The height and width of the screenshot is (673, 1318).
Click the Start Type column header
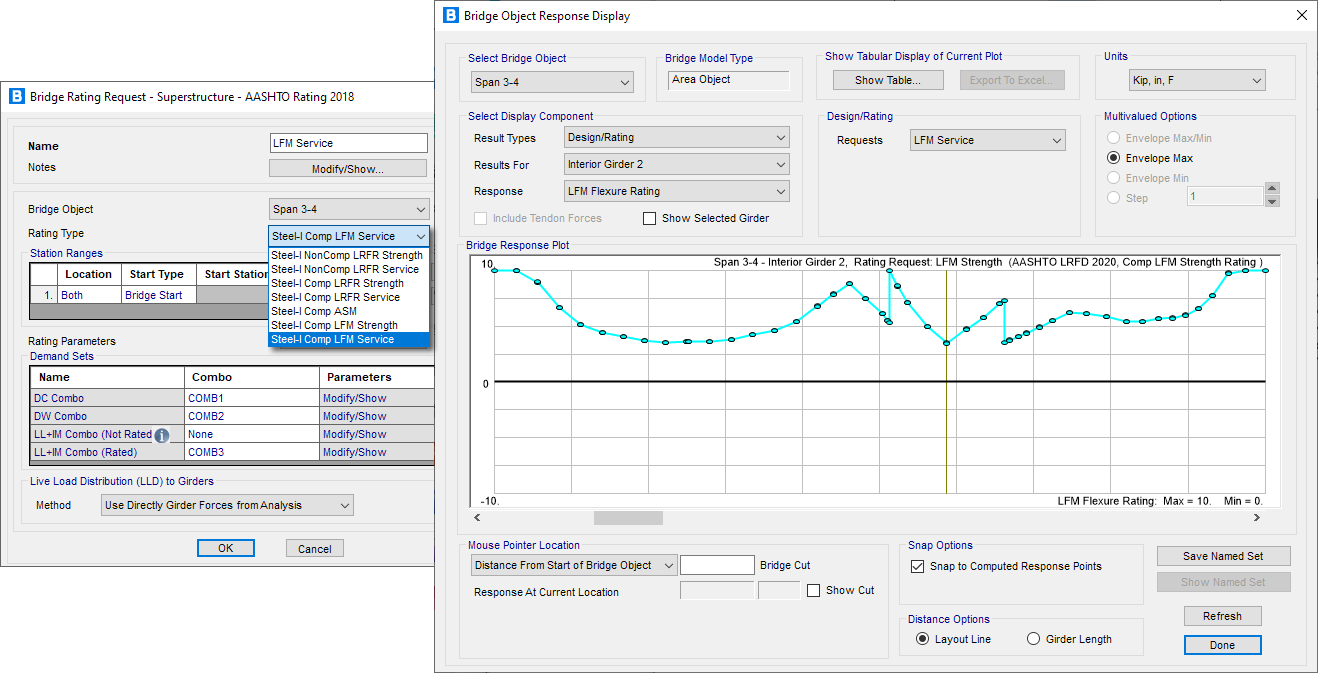tap(159, 274)
